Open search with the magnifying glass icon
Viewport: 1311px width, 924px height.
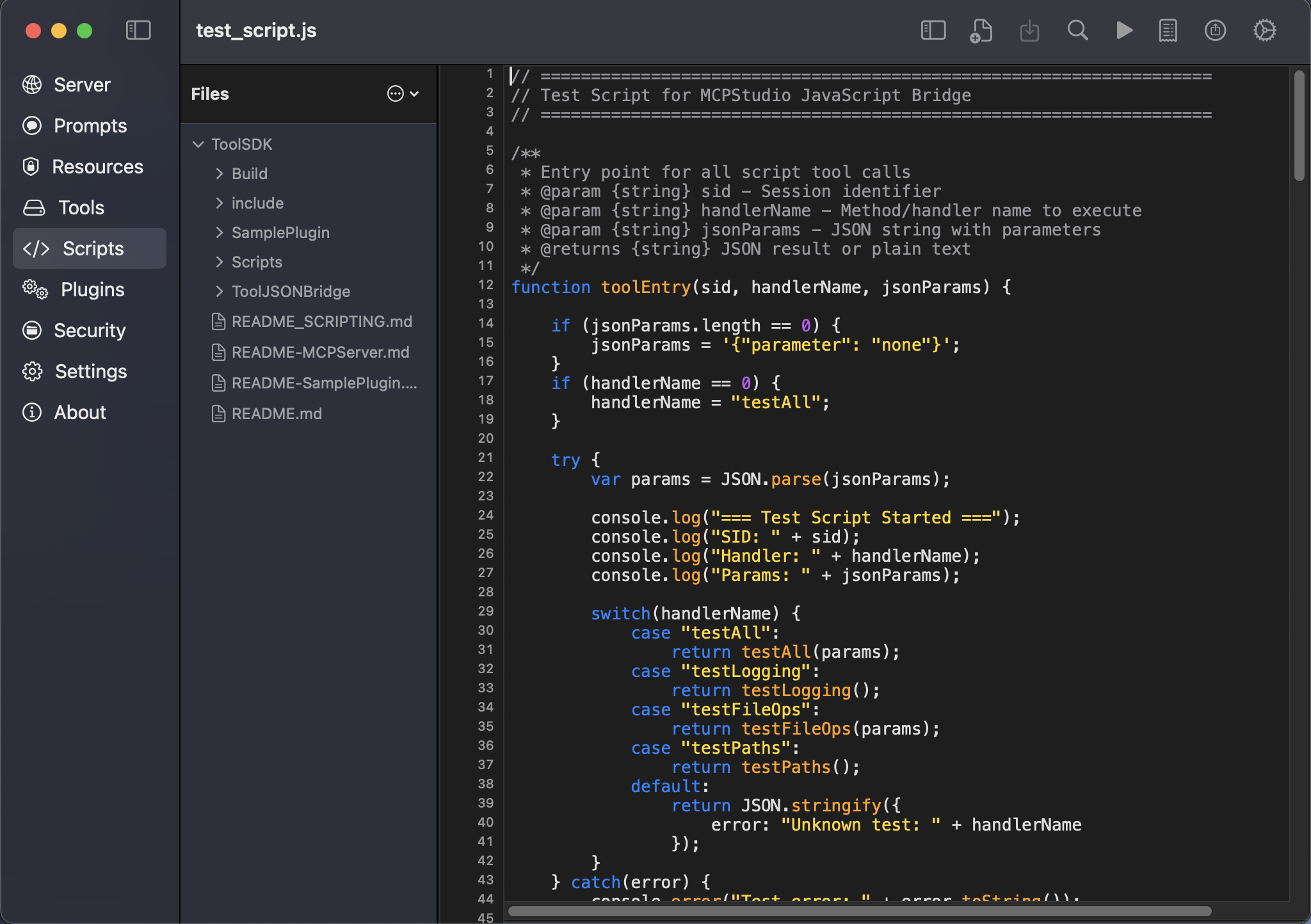coord(1077,30)
